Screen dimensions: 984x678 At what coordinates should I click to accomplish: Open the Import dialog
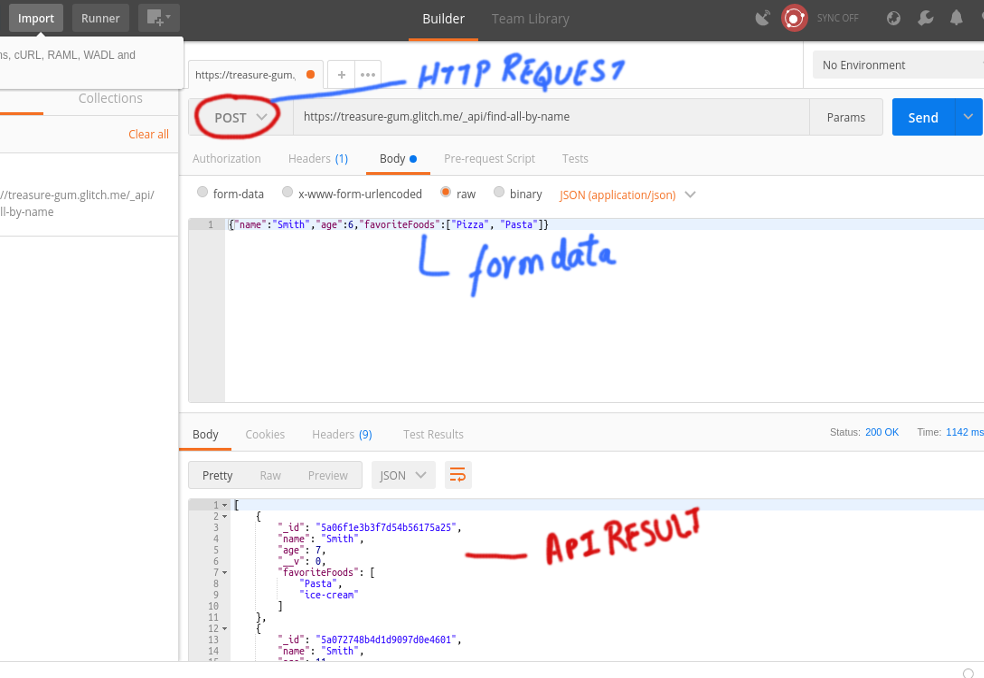(x=36, y=17)
